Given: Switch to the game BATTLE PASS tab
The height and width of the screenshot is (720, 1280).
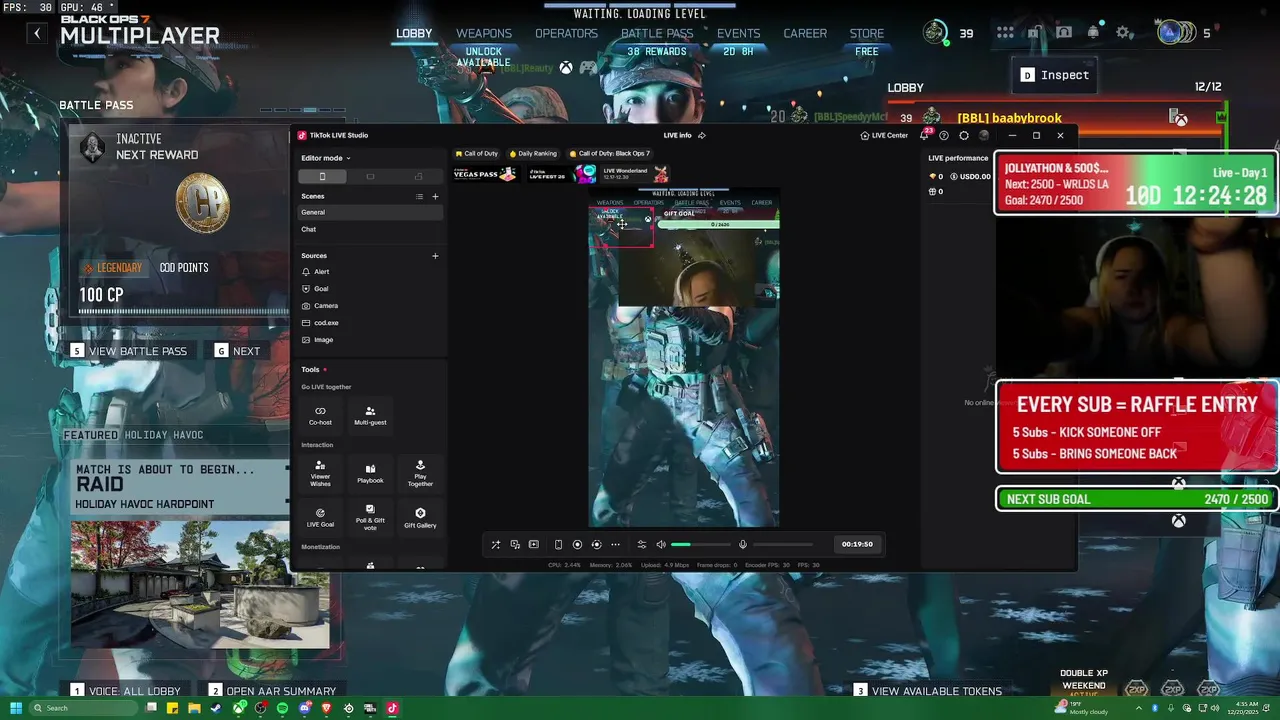Looking at the screenshot, I should pyautogui.click(x=657, y=34).
